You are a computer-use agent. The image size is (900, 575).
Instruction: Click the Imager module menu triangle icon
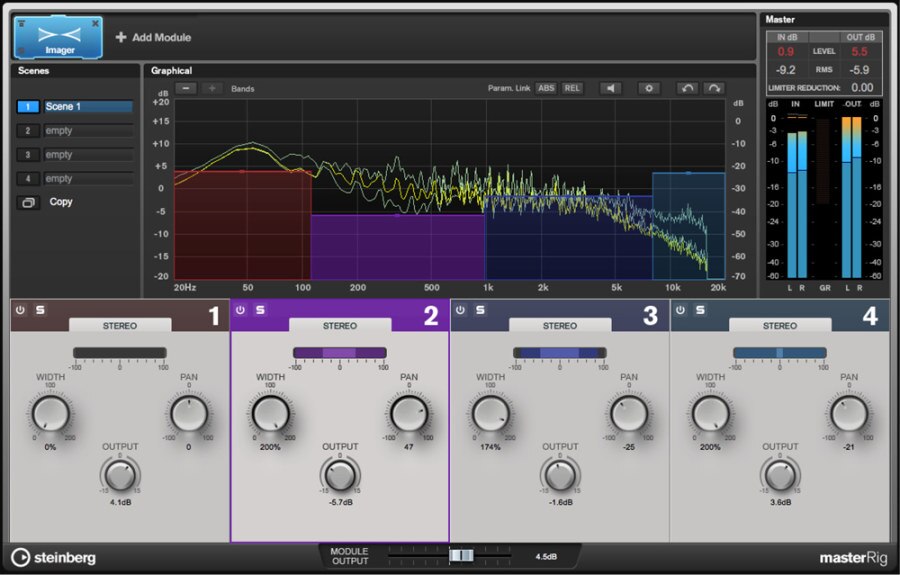pyautogui.click(x=21, y=24)
